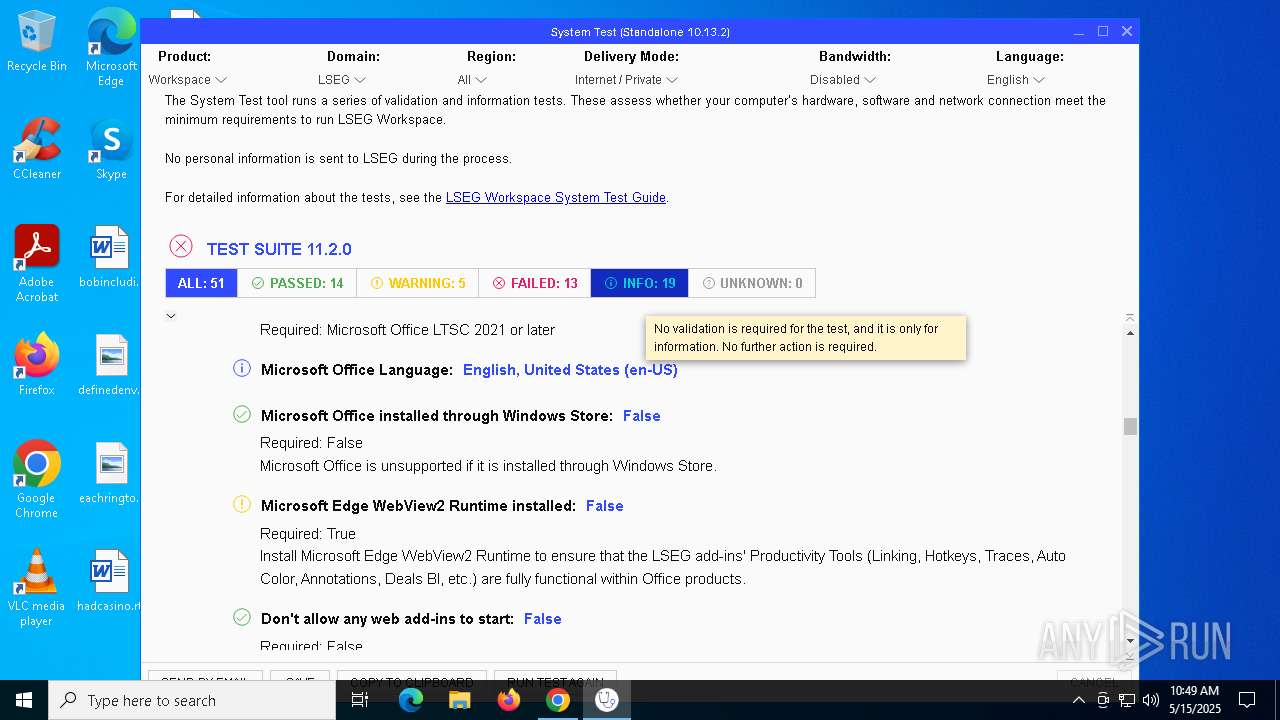Open the Region dropdown showing All
This screenshot has width=1280, height=720.
pos(472,79)
